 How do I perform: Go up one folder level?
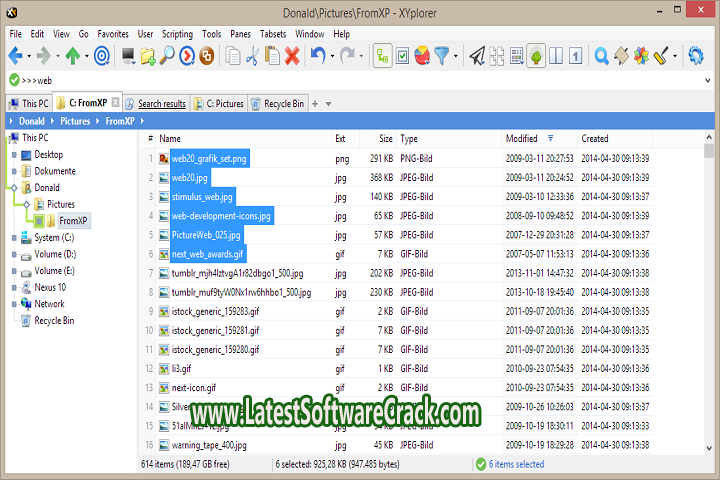pos(73,56)
